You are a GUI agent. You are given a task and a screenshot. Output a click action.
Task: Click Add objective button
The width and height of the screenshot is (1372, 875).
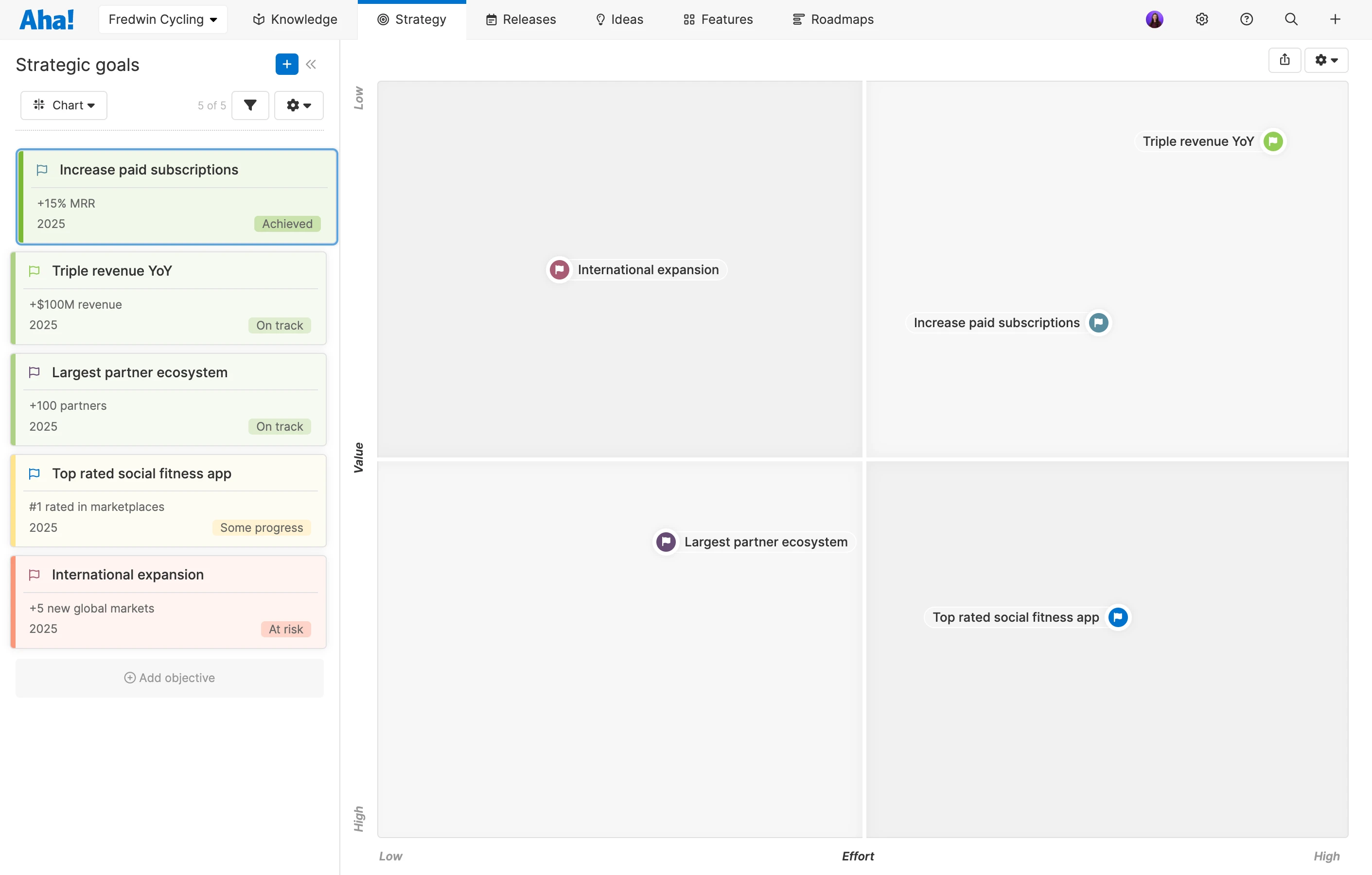tap(170, 678)
